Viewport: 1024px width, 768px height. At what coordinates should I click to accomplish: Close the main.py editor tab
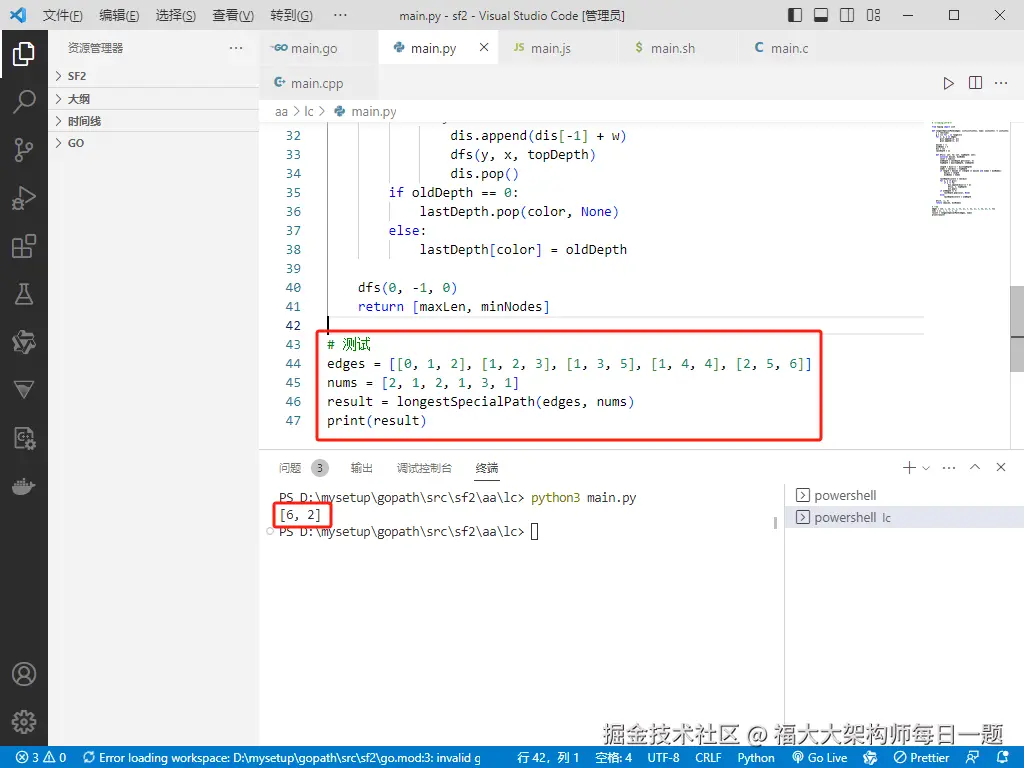pos(484,47)
